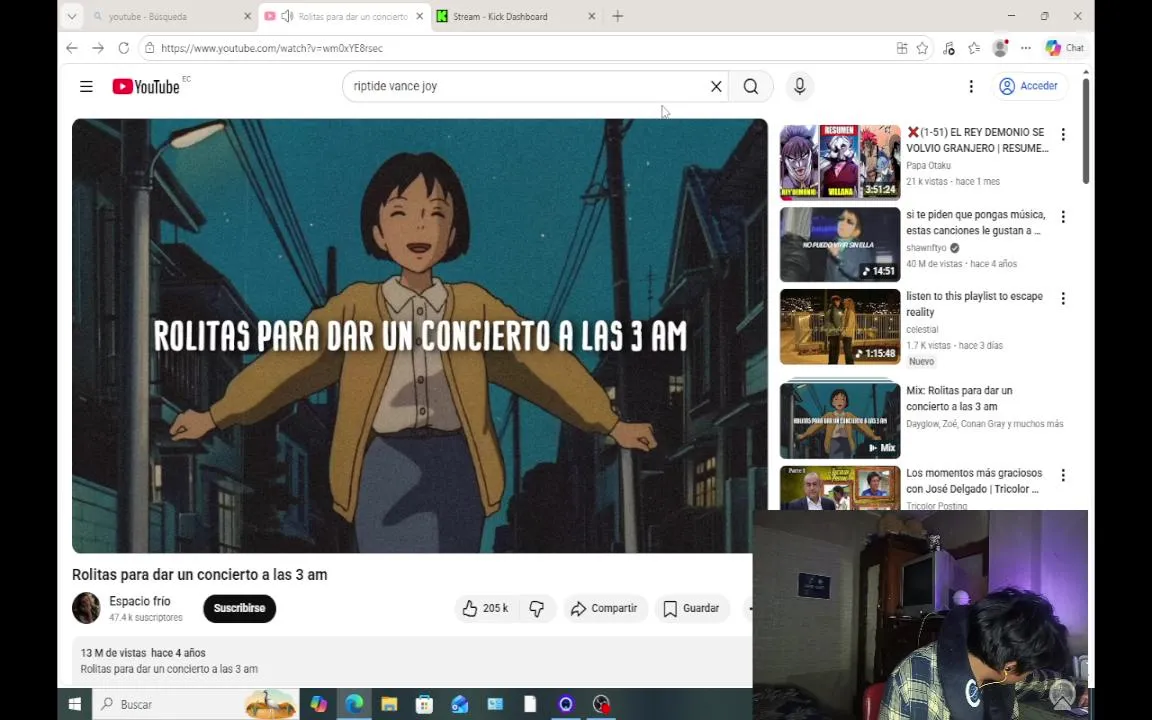Viewport: 1152px width, 720px height.
Task: Click the address bar URL field
Action: [514, 48]
